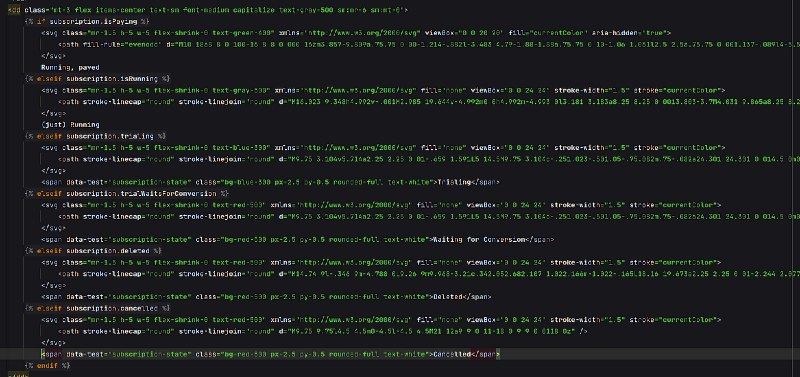The width and height of the screenshot is (800, 377).
Task: Place cursor on "{% if subscription.isPaying %}" line
Action: (x=87, y=21)
